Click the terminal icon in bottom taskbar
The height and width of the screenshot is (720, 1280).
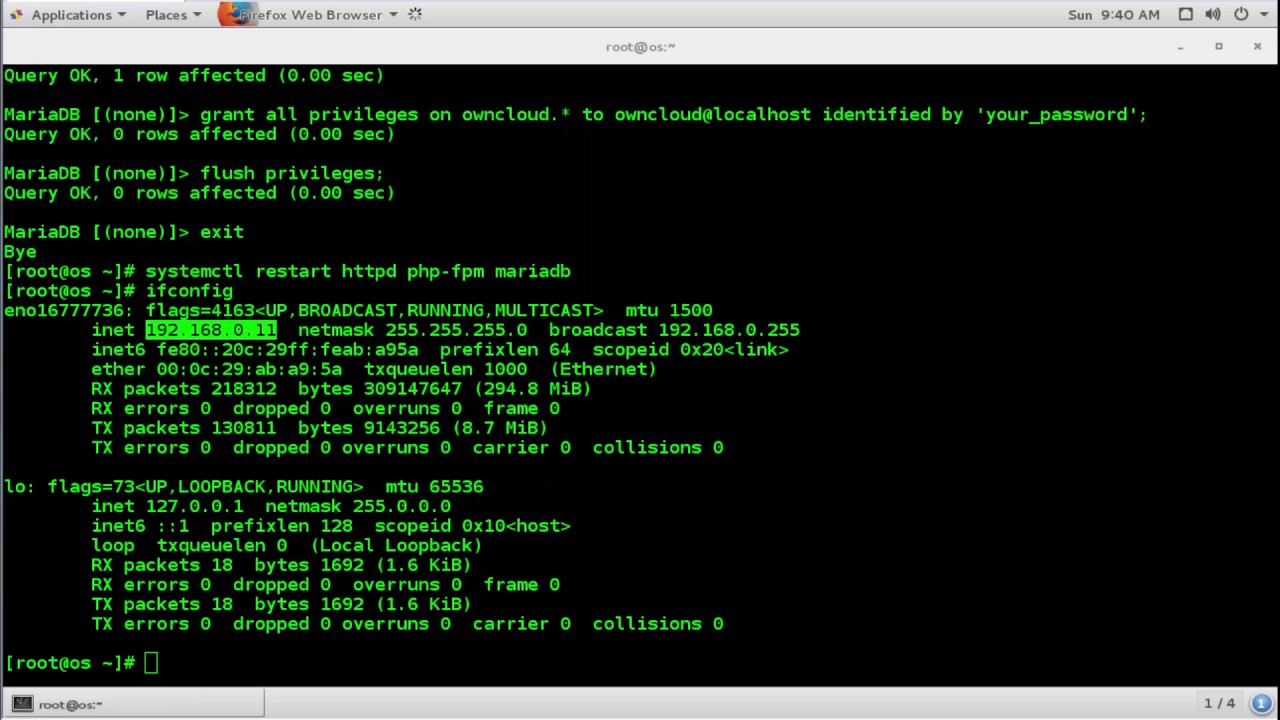(x=22, y=704)
